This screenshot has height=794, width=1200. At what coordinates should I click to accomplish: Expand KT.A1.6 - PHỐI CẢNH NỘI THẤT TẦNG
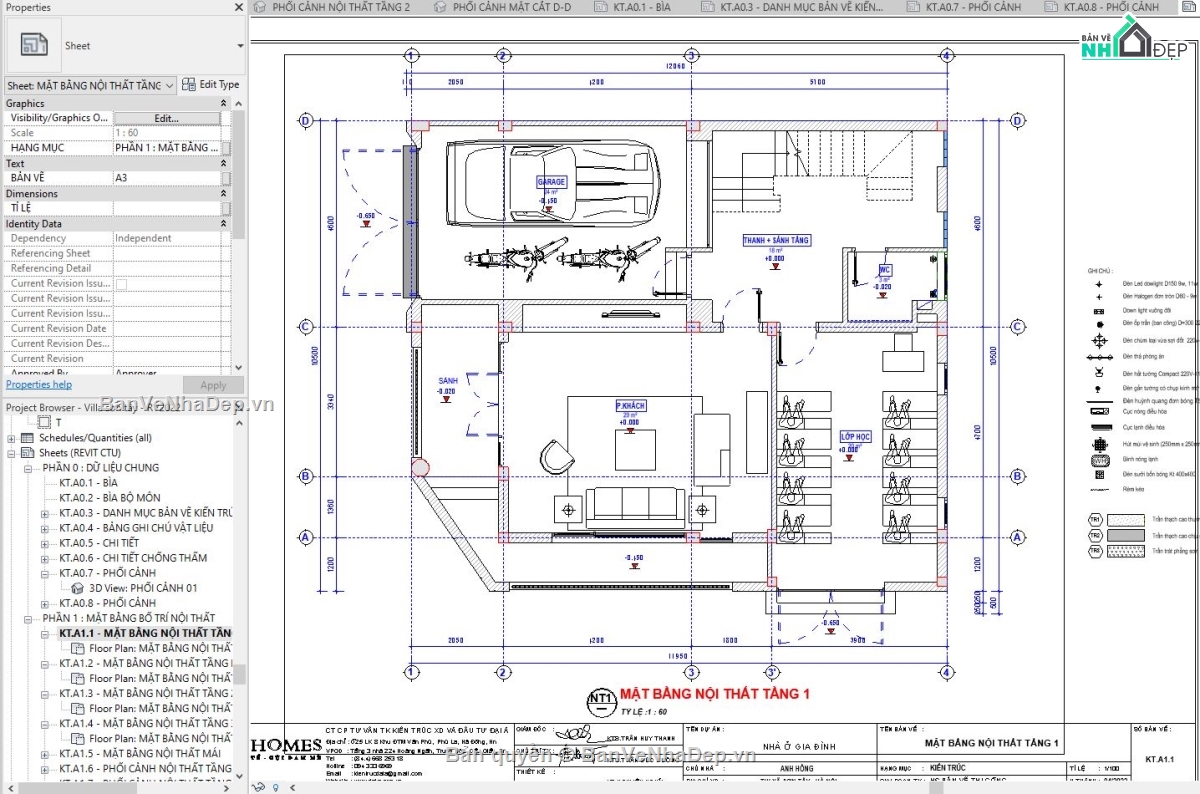[45, 768]
